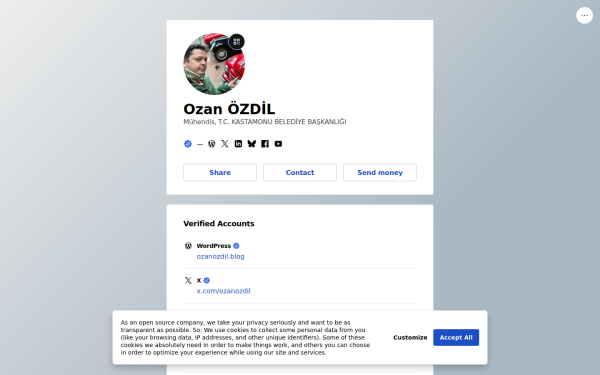Viewport: 600px width, 375px height.
Task: Open the YouTube icon in the social row
Action: tap(278, 144)
